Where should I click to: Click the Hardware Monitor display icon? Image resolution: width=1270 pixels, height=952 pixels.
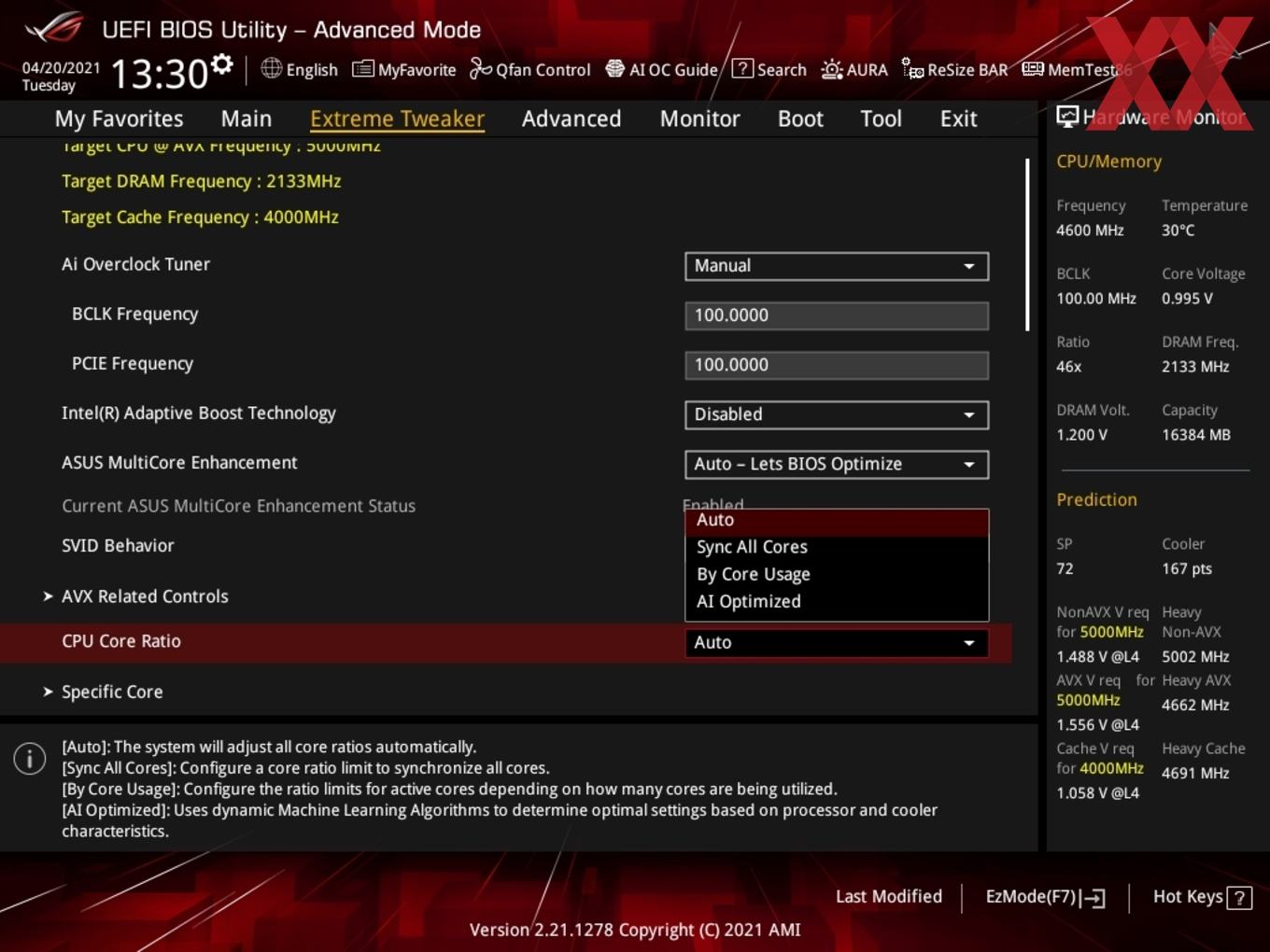[x=1067, y=117]
